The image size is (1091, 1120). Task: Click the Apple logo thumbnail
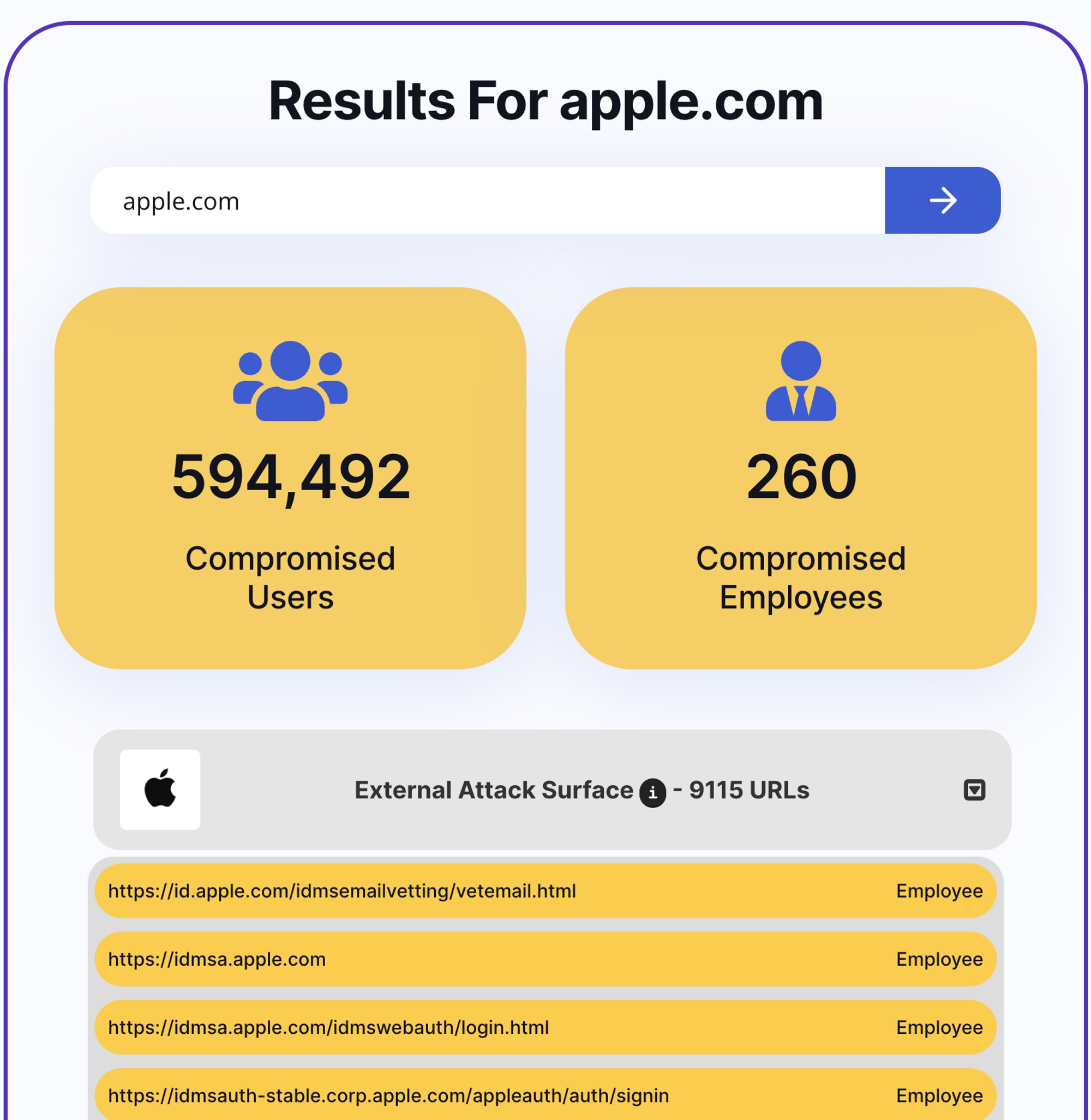[x=160, y=790]
